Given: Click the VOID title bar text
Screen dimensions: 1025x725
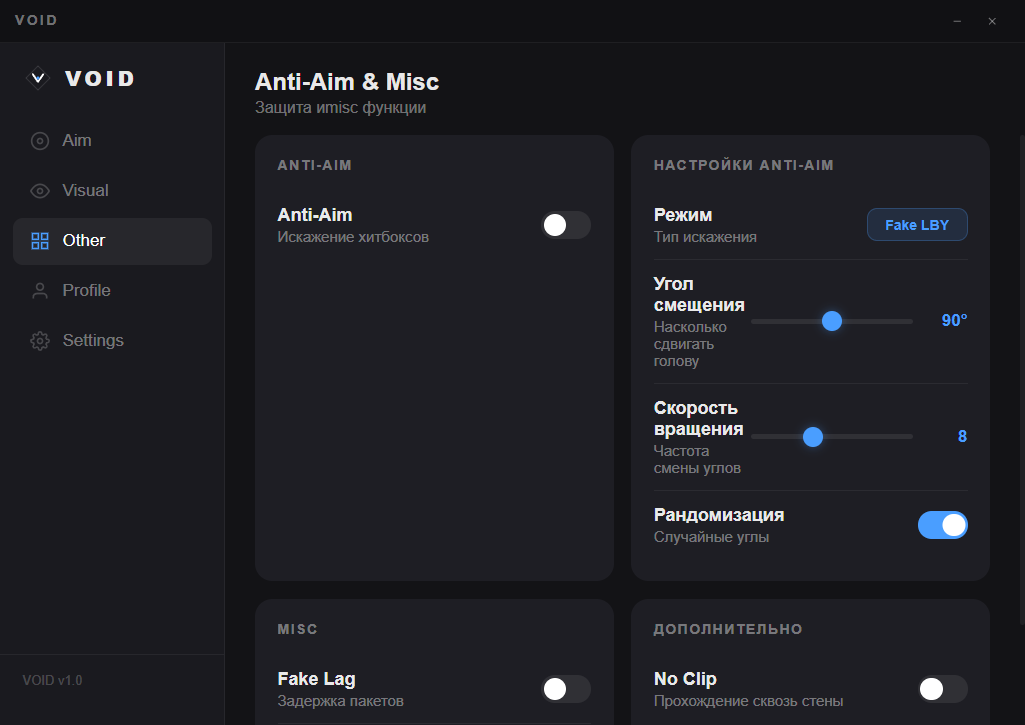Looking at the screenshot, I should [36, 20].
